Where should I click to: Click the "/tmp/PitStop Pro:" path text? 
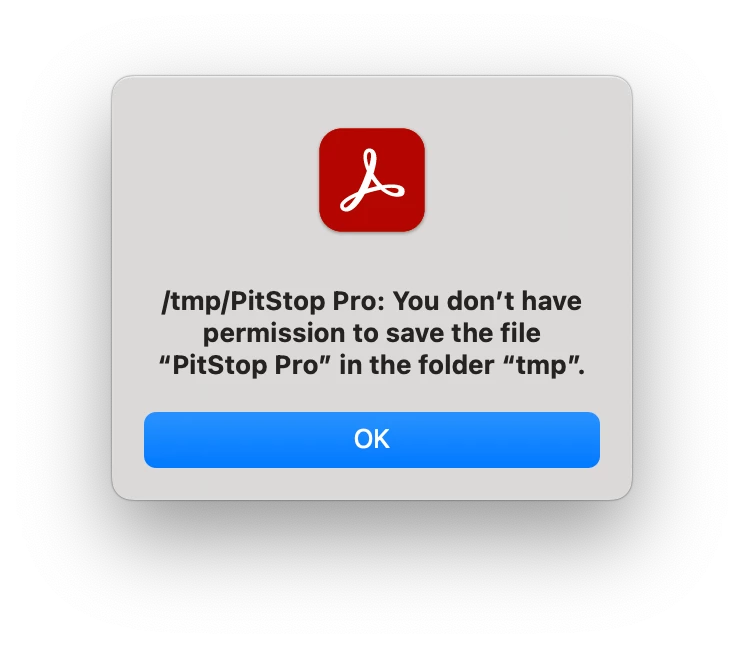click(x=273, y=301)
